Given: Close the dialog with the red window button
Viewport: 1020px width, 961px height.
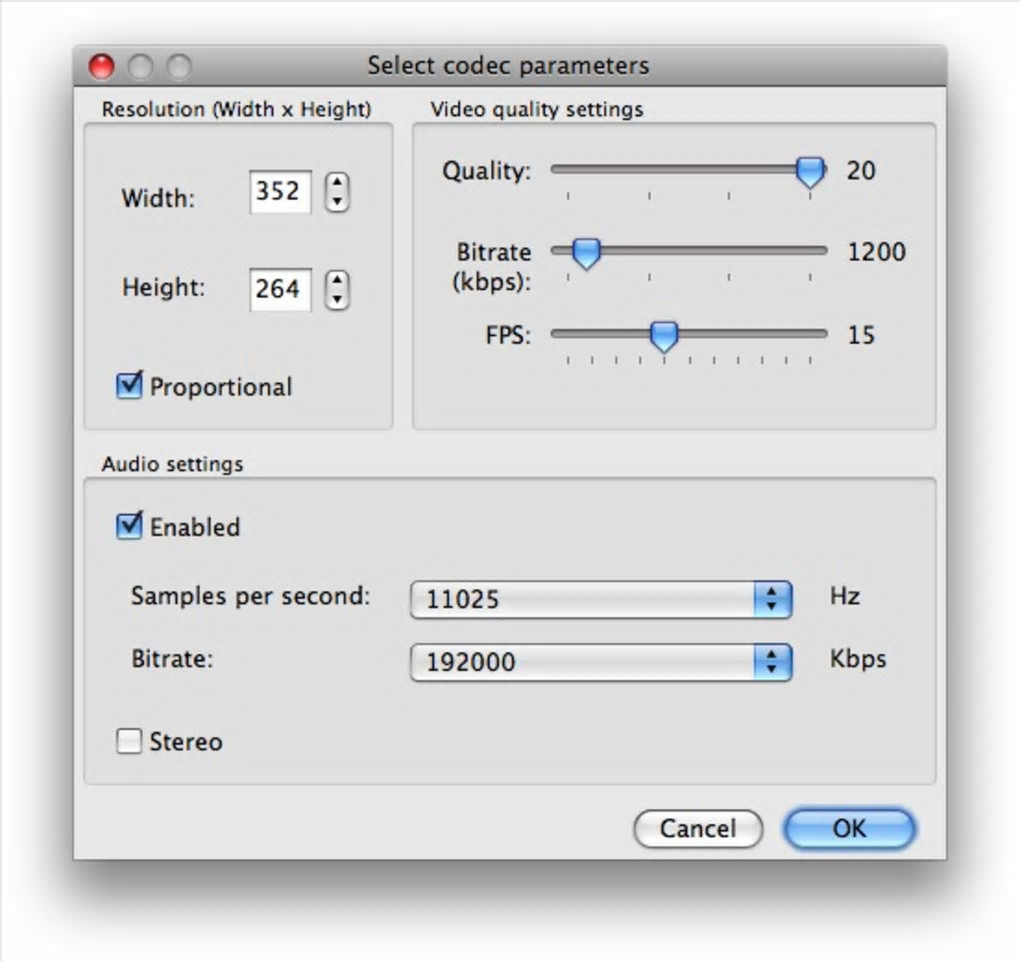Looking at the screenshot, I should [102, 67].
